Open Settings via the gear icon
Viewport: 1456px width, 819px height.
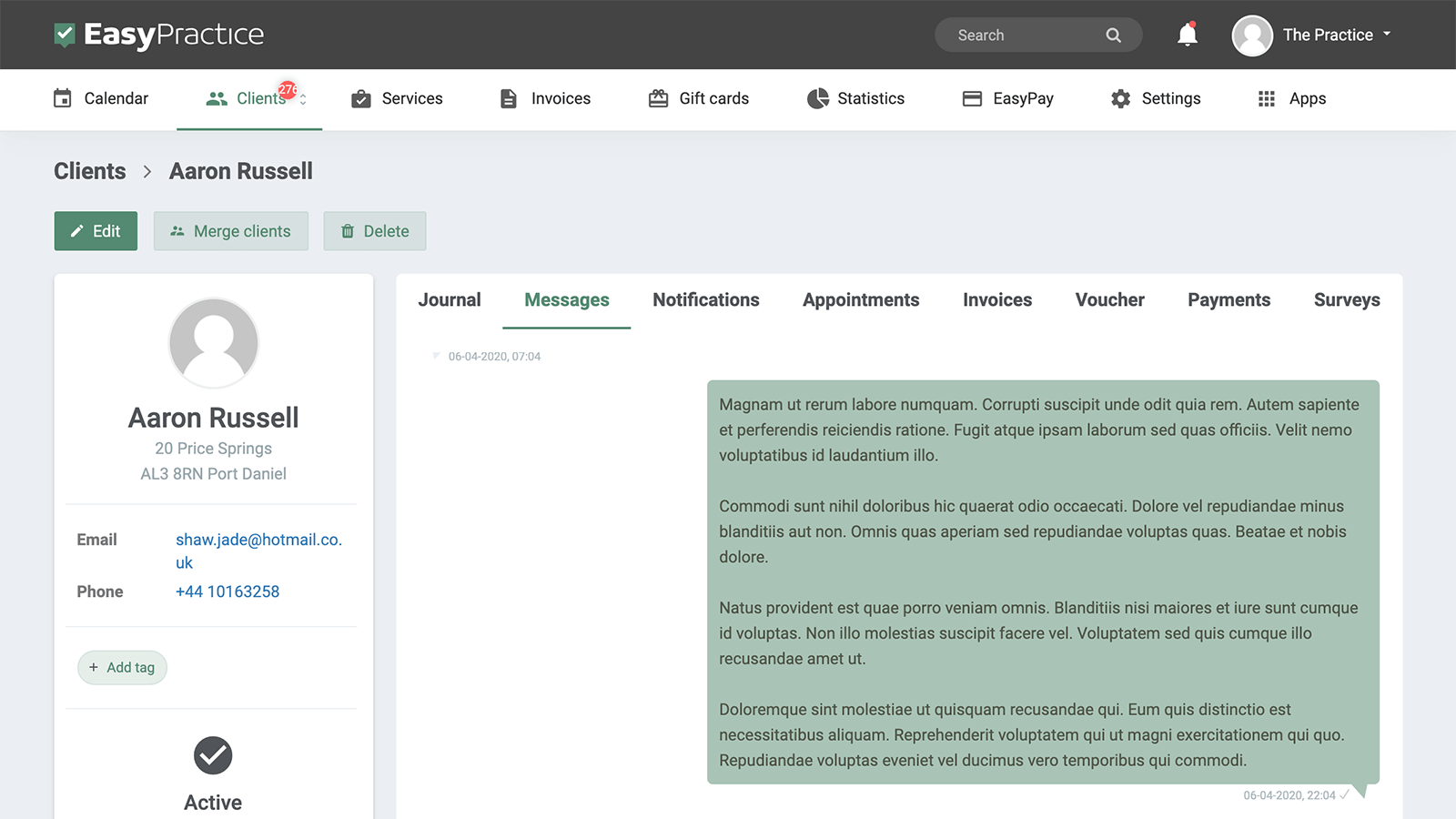(1119, 98)
